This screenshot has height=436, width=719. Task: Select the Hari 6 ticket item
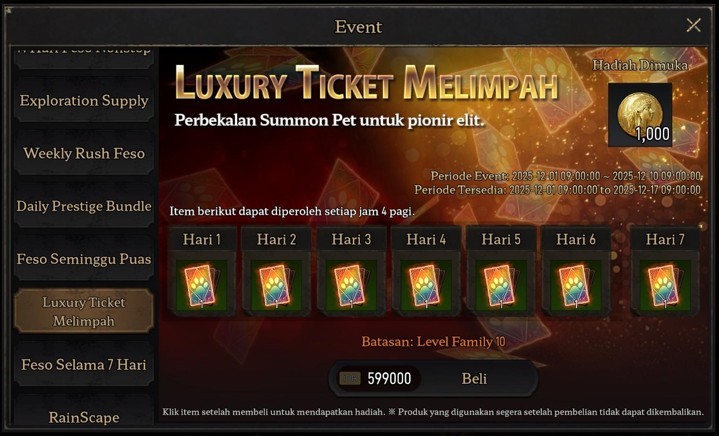pos(575,286)
